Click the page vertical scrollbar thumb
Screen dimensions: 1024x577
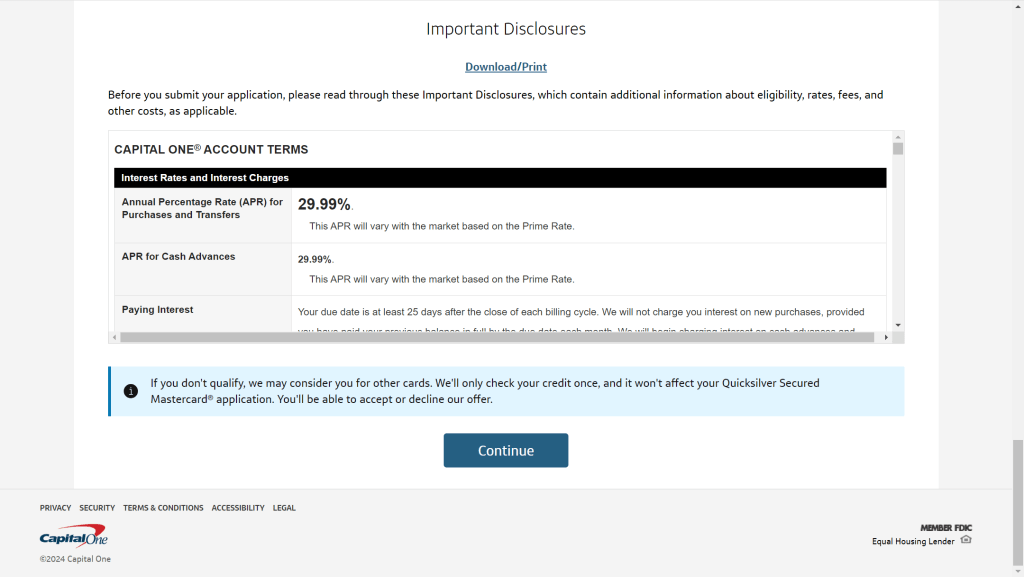(x=1017, y=503)
